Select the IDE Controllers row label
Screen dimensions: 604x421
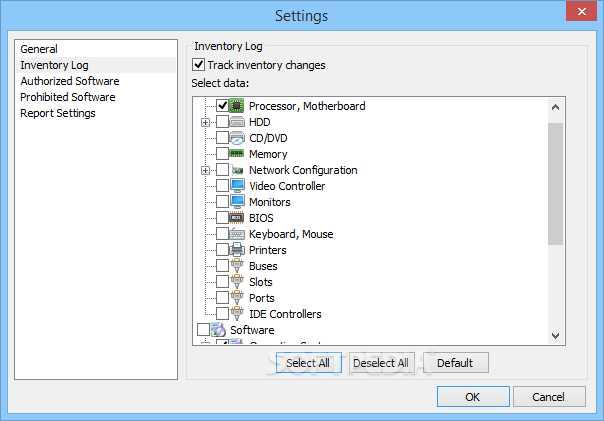(285, 314)
